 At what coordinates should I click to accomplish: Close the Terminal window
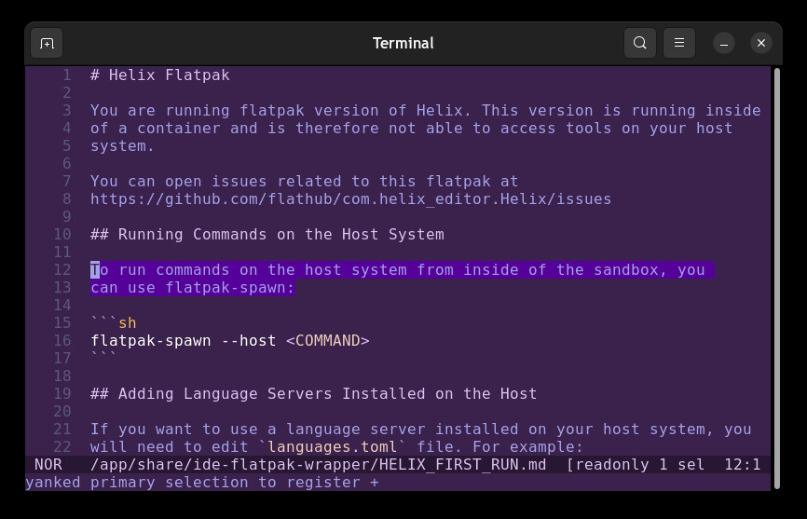click(x=761, y=43)
